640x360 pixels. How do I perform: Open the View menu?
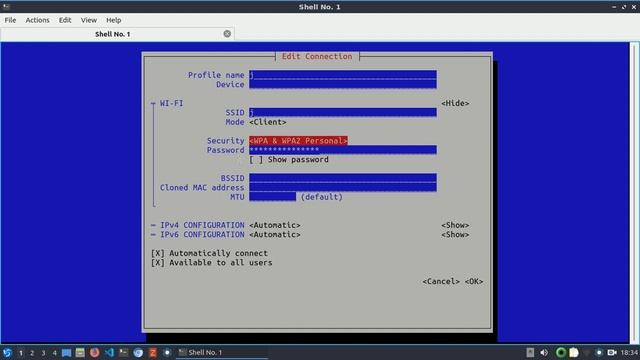89,20
